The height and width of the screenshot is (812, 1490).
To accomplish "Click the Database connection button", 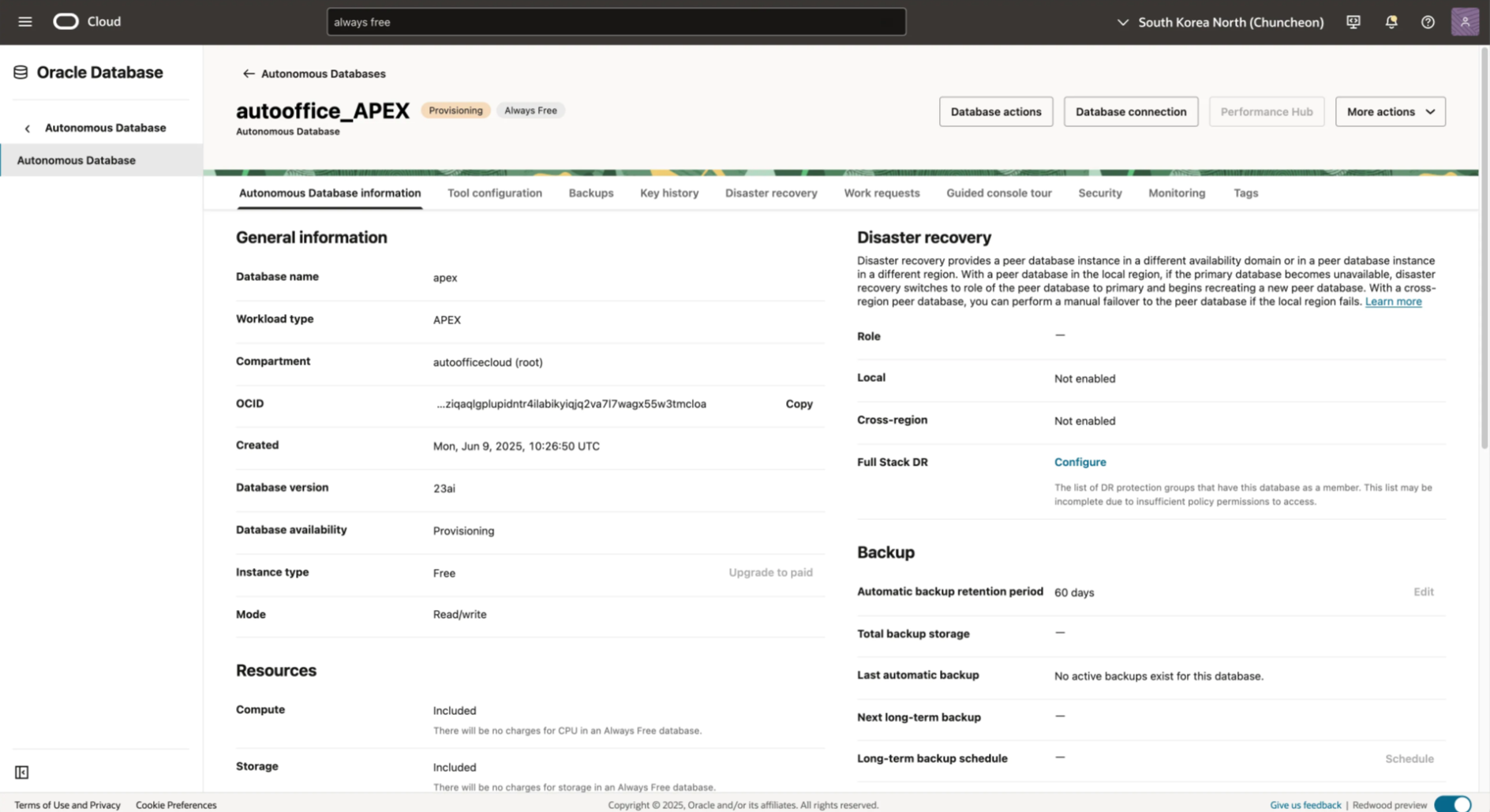I will pyautogui.click(x=1131, y=111).
